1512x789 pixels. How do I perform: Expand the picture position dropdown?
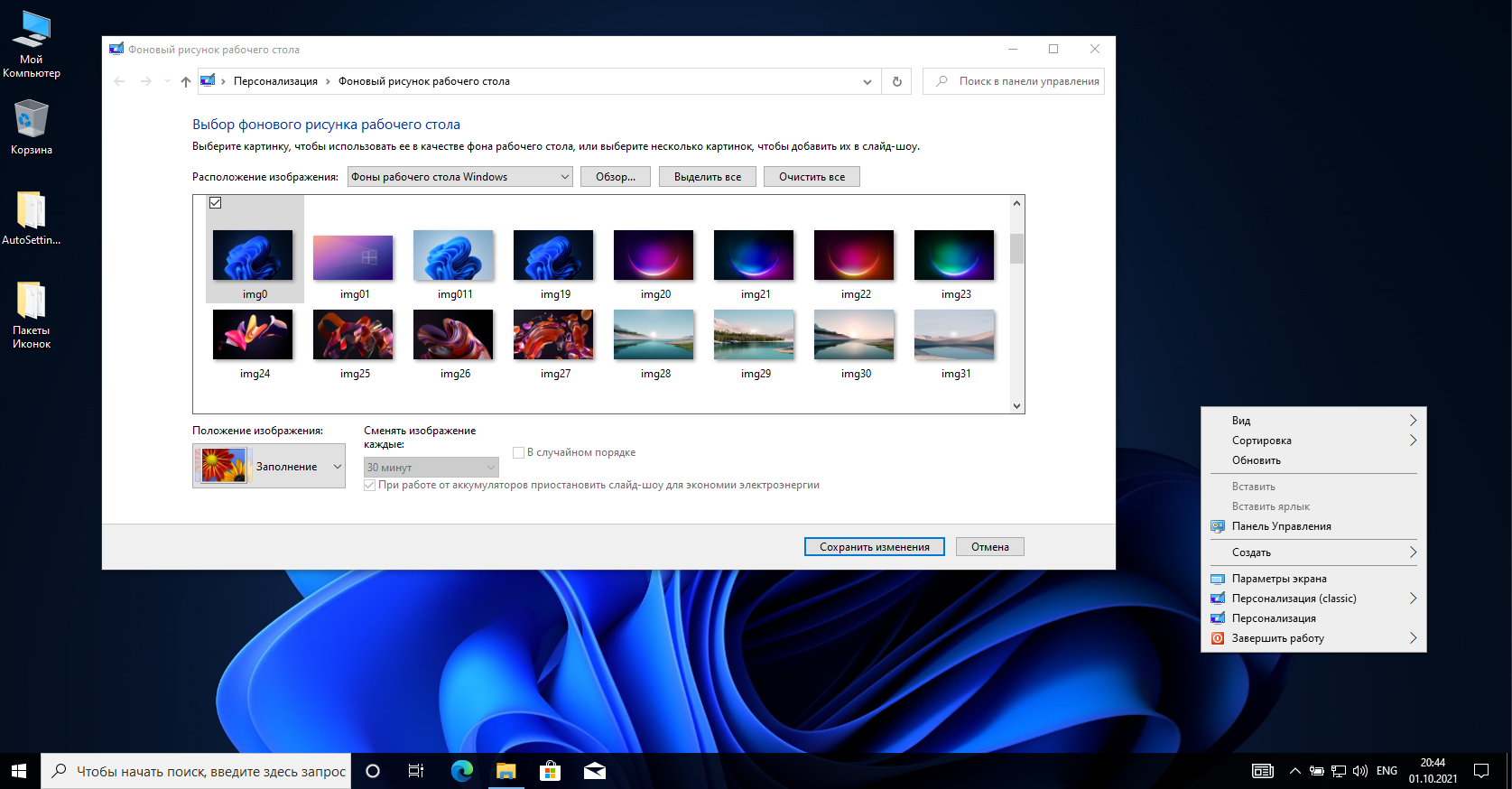point(269,467)
